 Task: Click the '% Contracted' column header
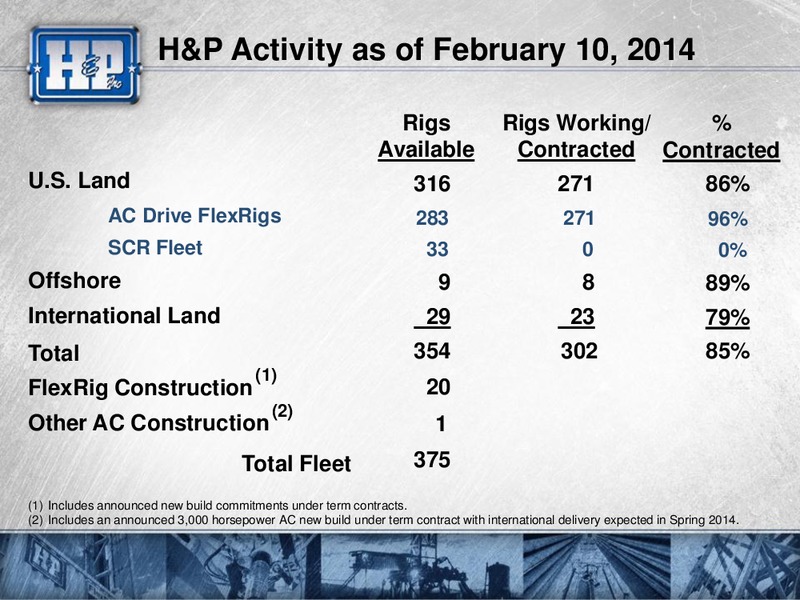(721, 136)
